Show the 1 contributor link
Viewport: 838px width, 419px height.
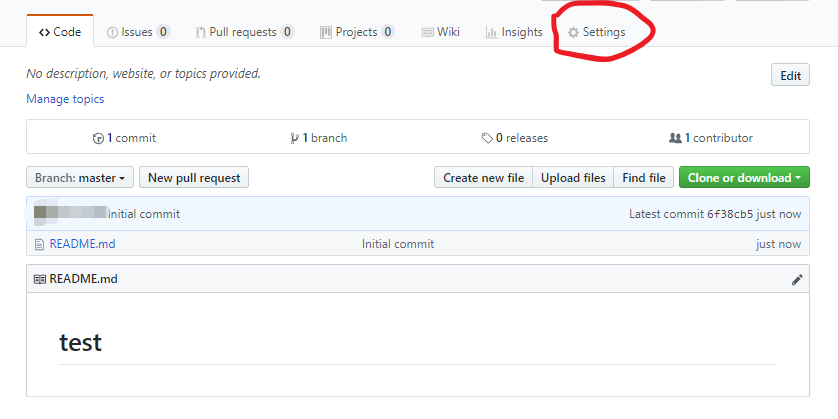click(x=711, y=138)
